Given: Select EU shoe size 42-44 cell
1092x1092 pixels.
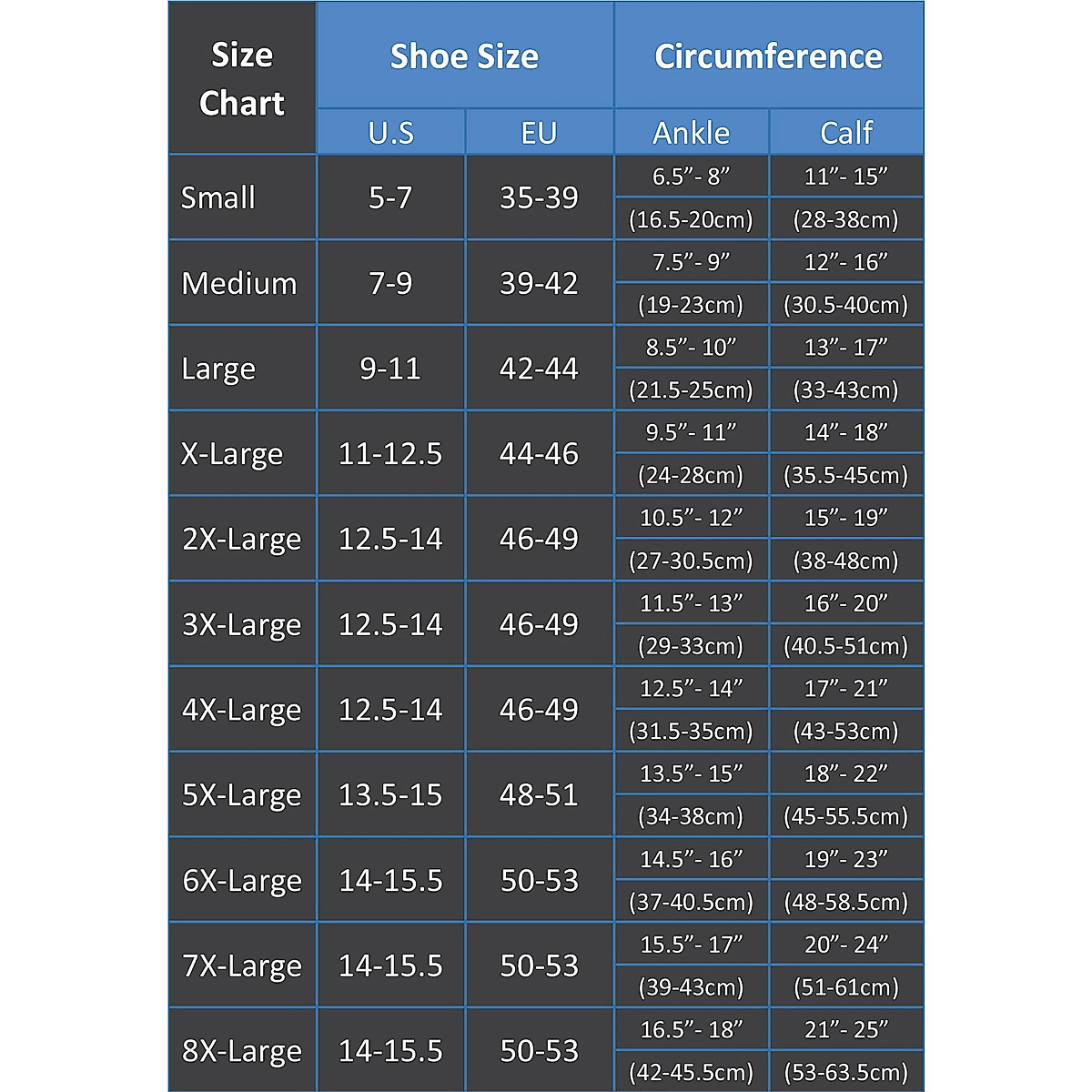Looking at the screenshot, I should pos(539,369).
